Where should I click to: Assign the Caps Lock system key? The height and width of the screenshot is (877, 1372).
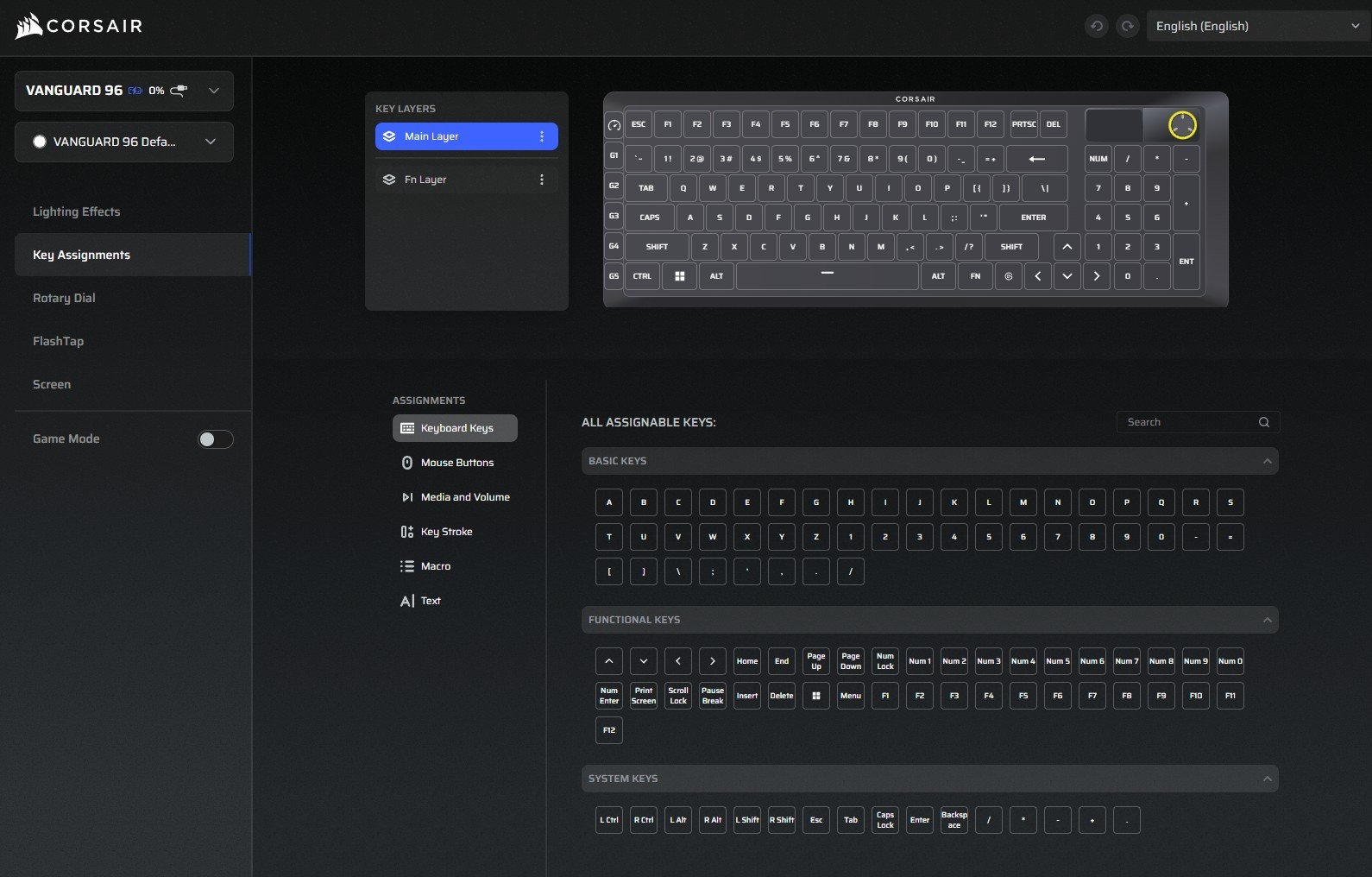[x=885, y=820]
